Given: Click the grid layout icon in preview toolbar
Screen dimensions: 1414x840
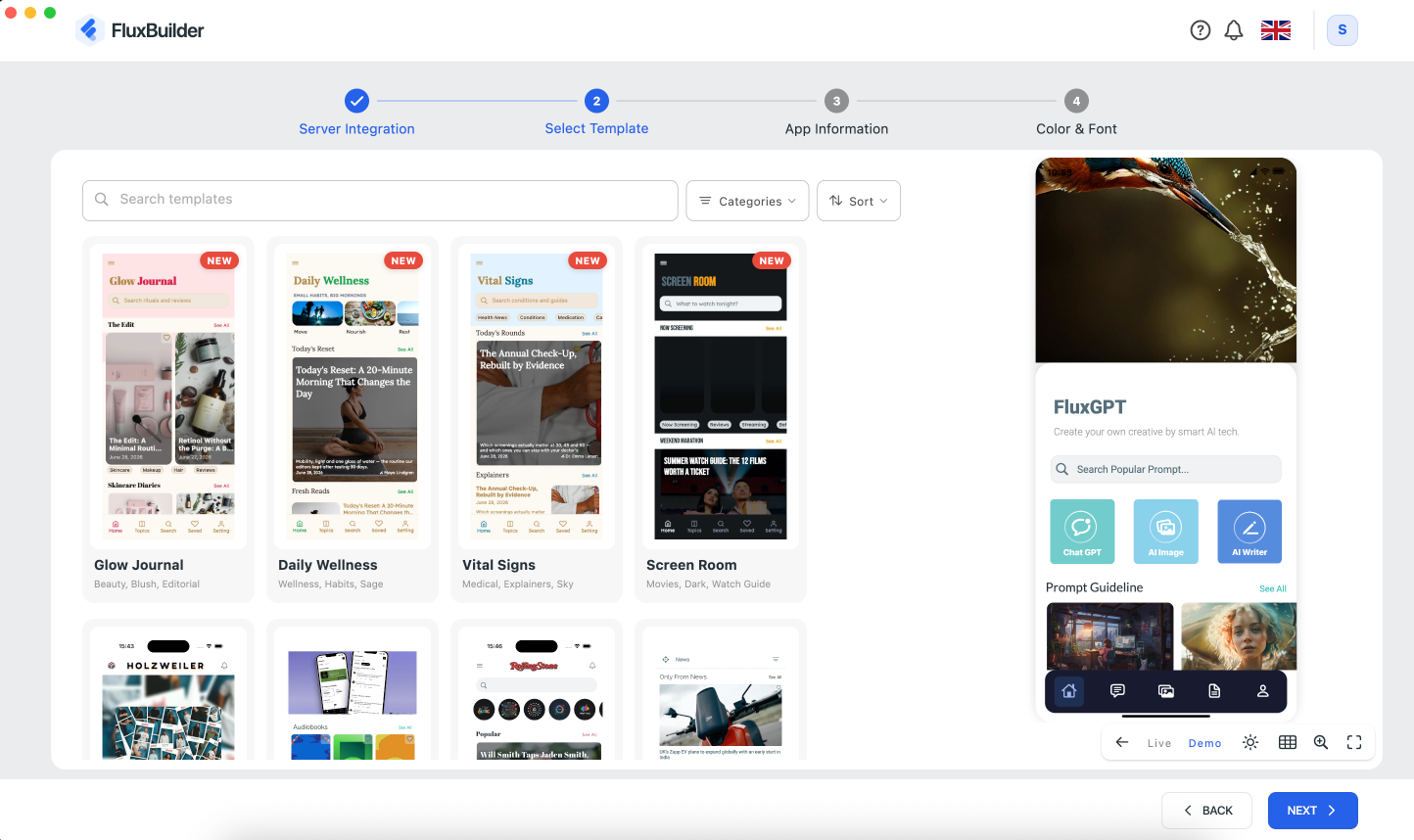Looking at the screenshot, I should pos(1288,742).
